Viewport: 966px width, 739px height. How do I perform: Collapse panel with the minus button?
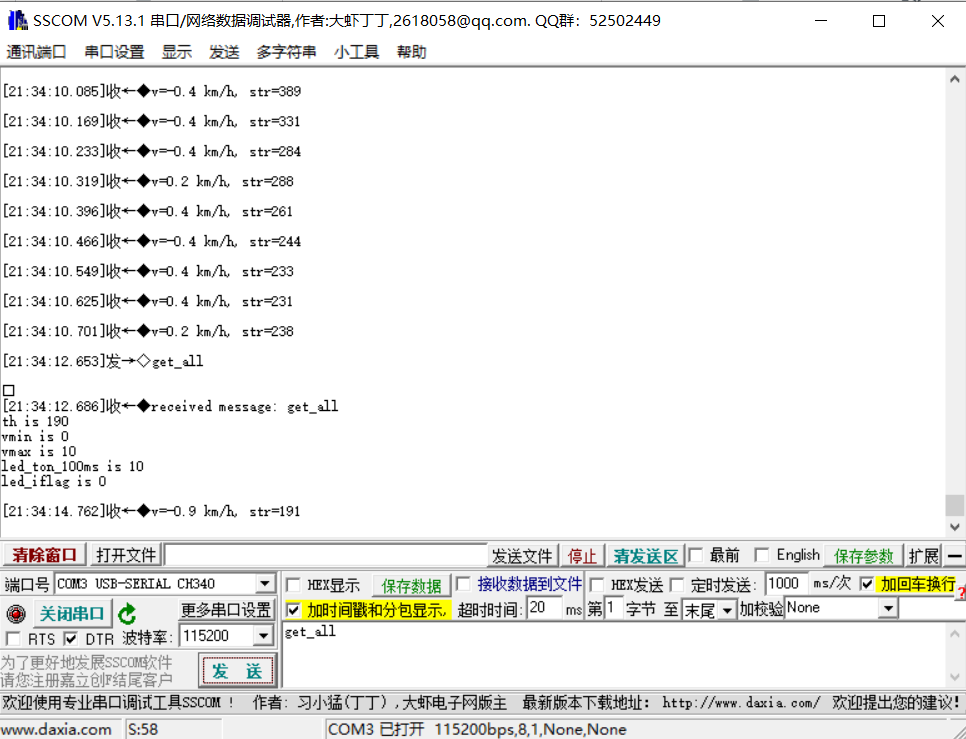(x=955, y=556)
